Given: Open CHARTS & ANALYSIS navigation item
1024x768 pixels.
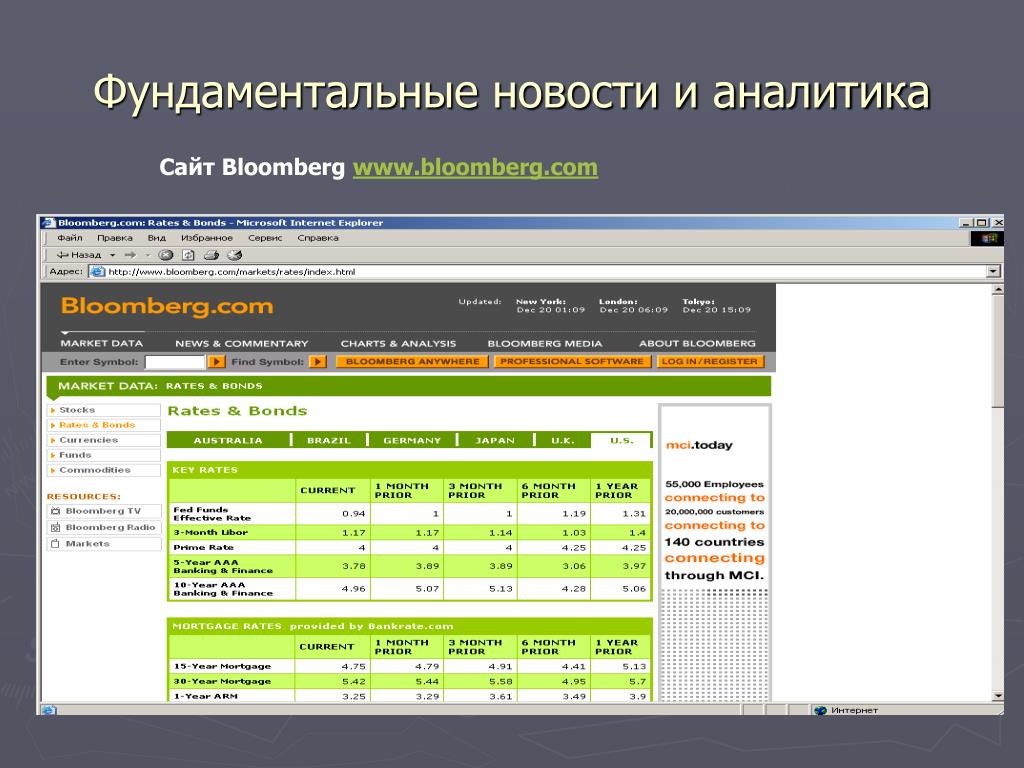Looking at the screenshot, I should click(x=398, y=344).
